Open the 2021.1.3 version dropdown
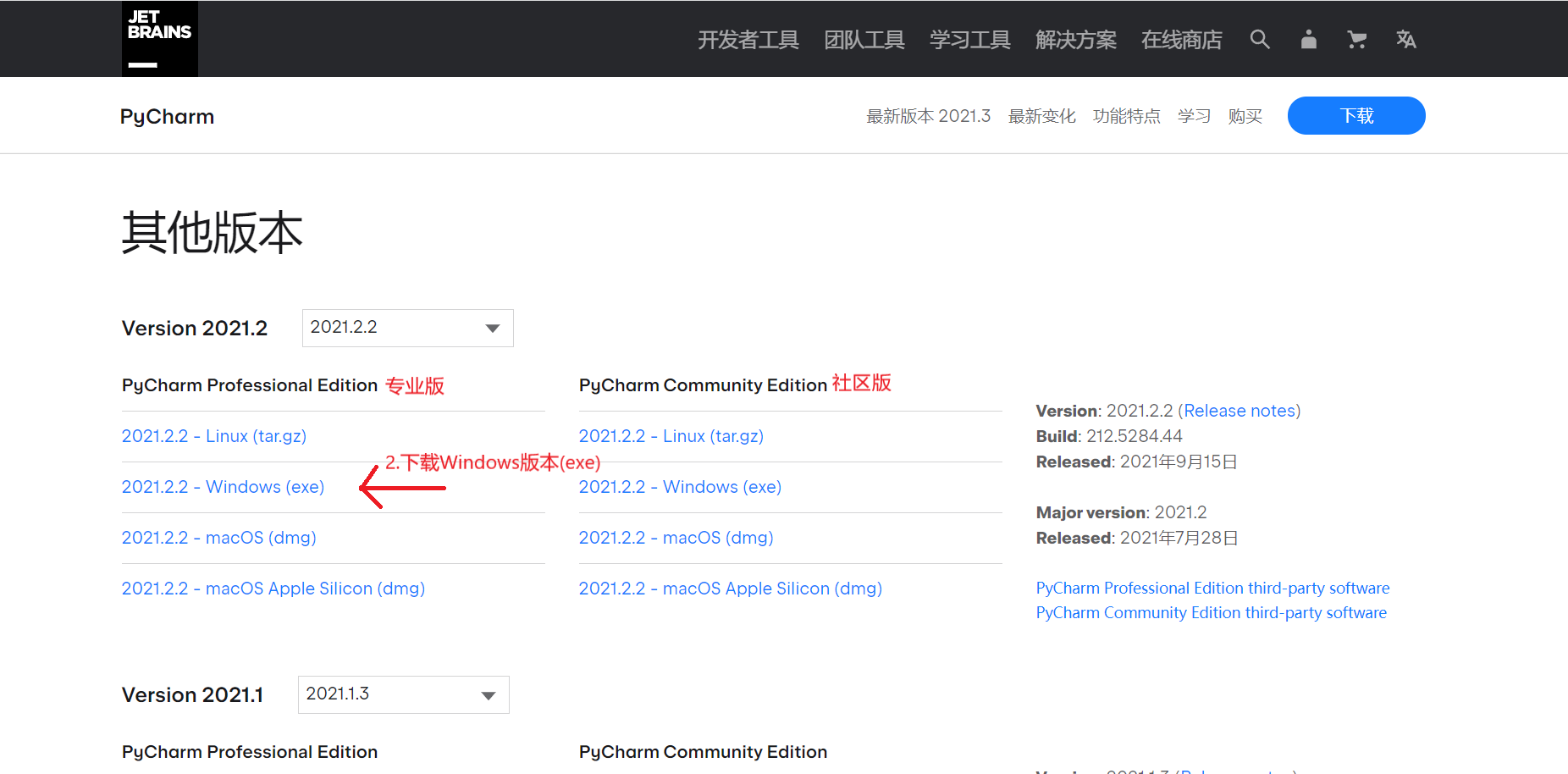Image resolution: width=1568 pixels, height=774 pixels. point(404,694)
